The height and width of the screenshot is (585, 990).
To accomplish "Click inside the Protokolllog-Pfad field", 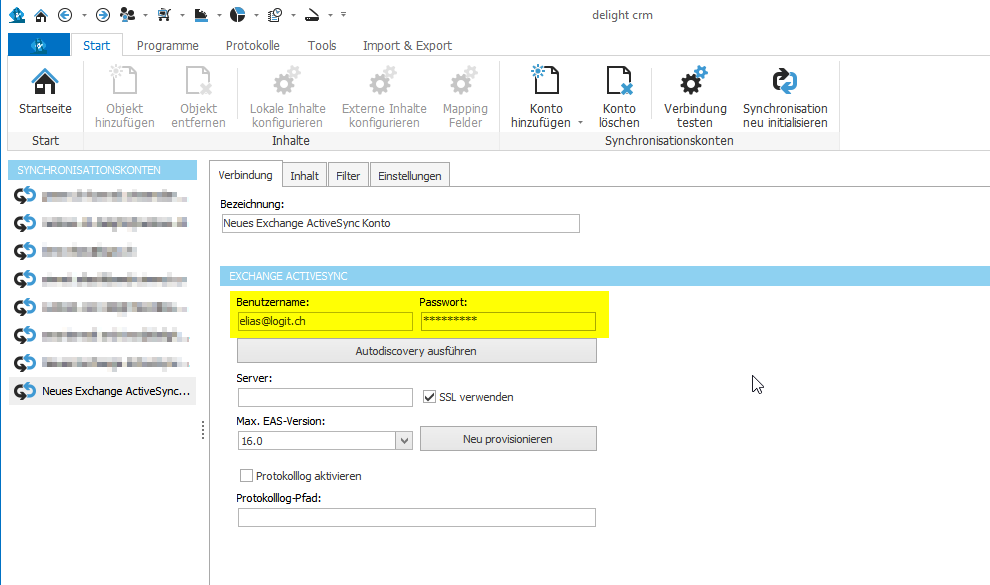I will [x=416, y=517].
